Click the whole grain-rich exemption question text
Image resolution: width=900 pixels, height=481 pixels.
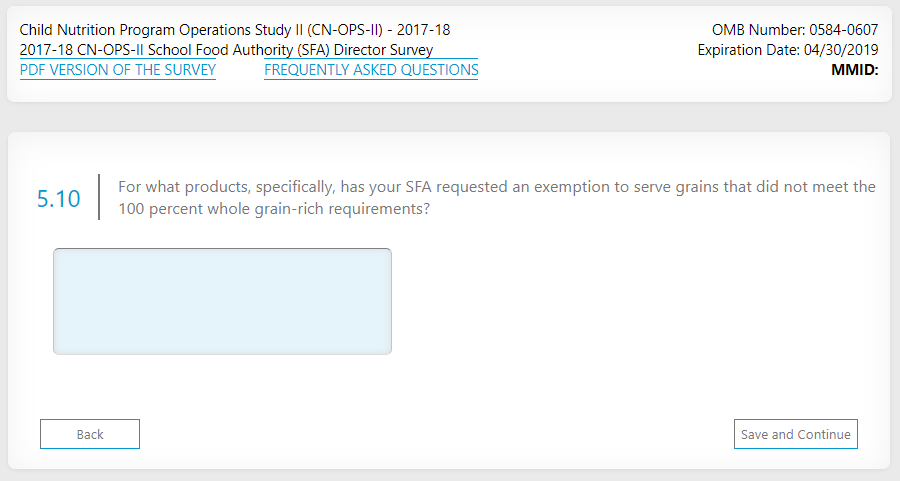496,198
